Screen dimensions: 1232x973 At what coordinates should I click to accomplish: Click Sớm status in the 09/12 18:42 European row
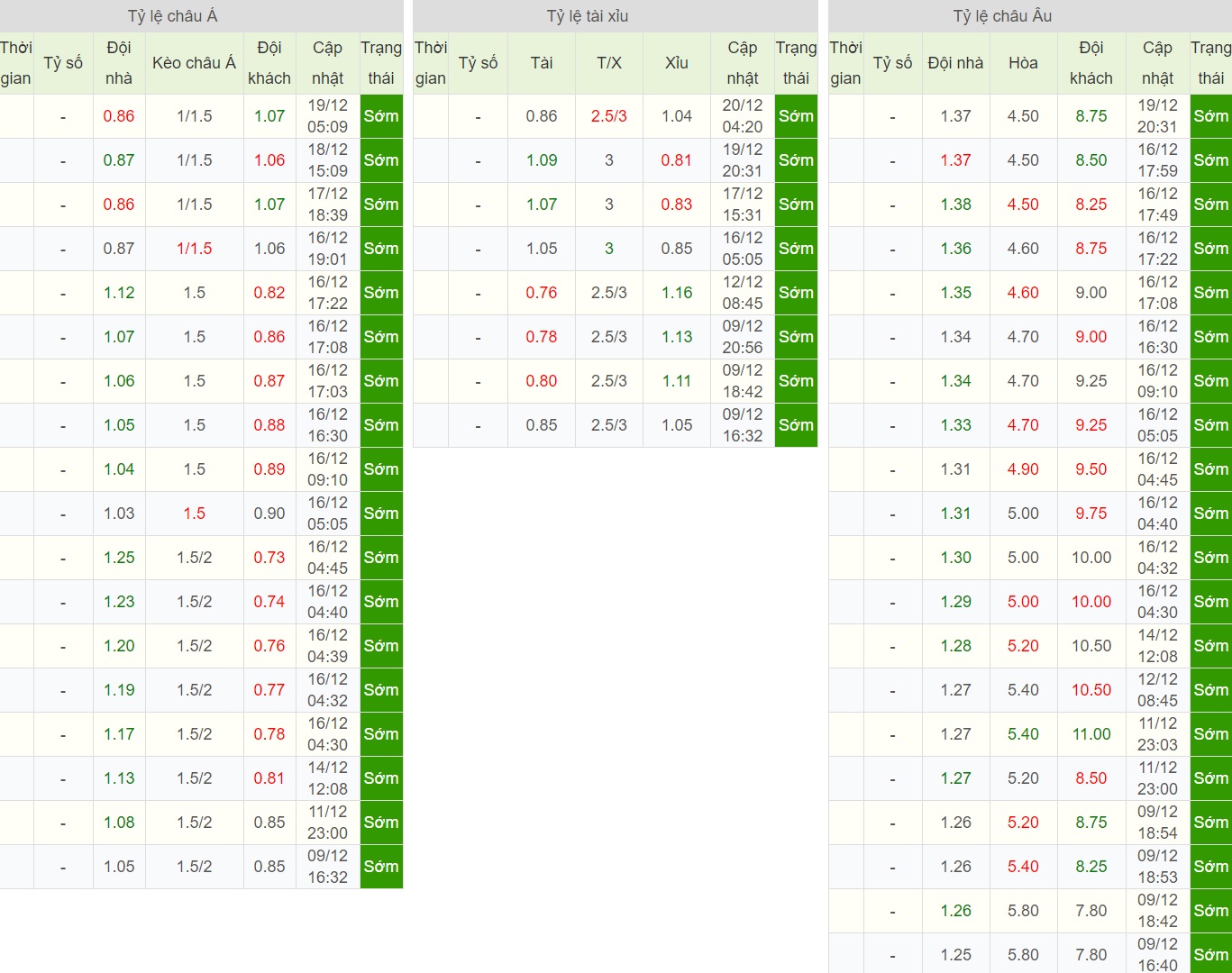tap(1210, 911)
